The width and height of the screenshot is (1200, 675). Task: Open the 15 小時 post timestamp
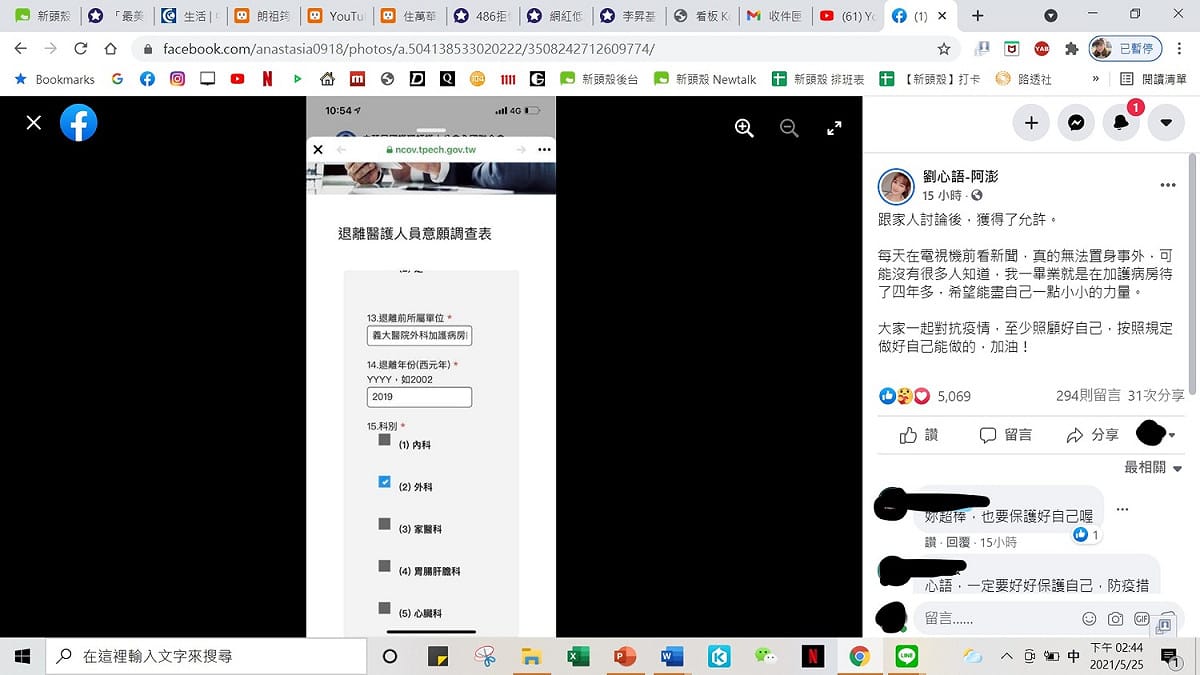coord(942,195)
